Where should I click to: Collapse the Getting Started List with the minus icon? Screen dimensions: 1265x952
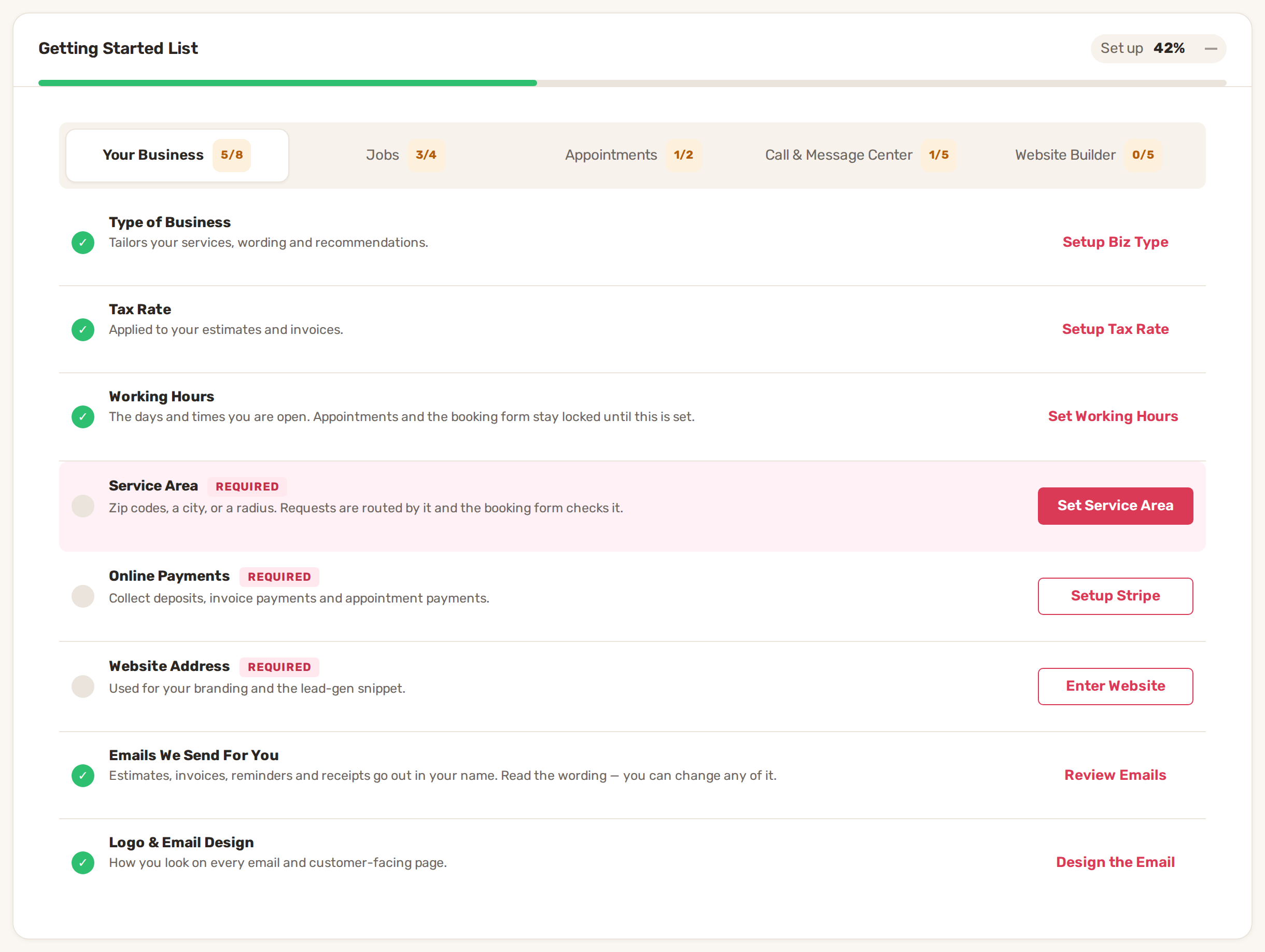coord(1211,49)
